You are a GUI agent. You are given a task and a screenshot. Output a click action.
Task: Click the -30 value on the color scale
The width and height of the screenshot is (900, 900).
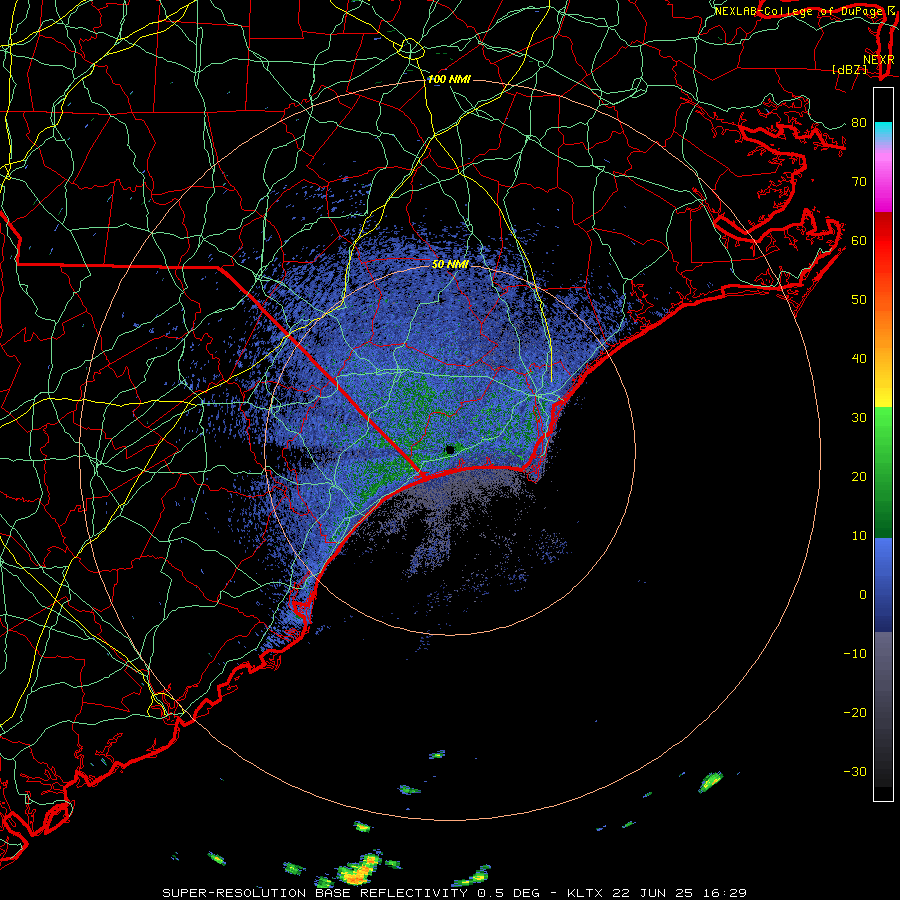coord(855,772)
